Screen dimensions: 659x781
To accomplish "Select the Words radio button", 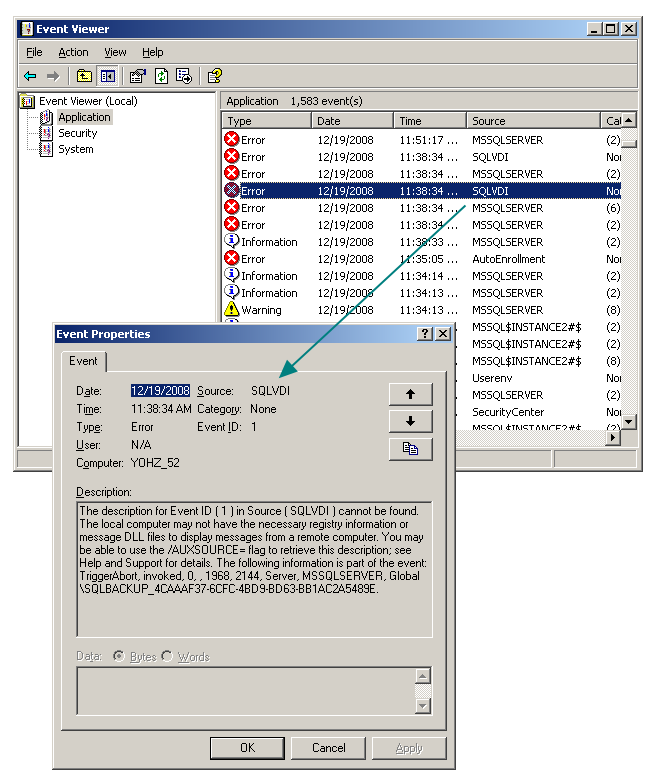I will click(167, 656).
